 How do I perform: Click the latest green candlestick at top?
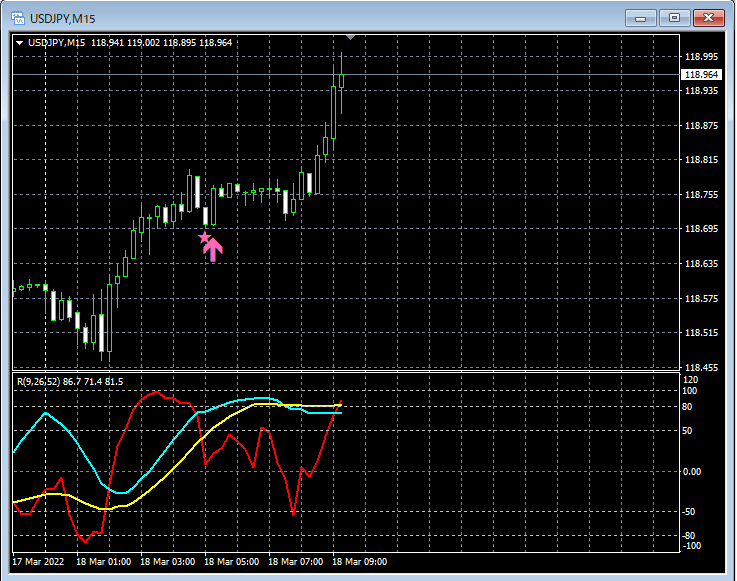[x=342, y=81]
